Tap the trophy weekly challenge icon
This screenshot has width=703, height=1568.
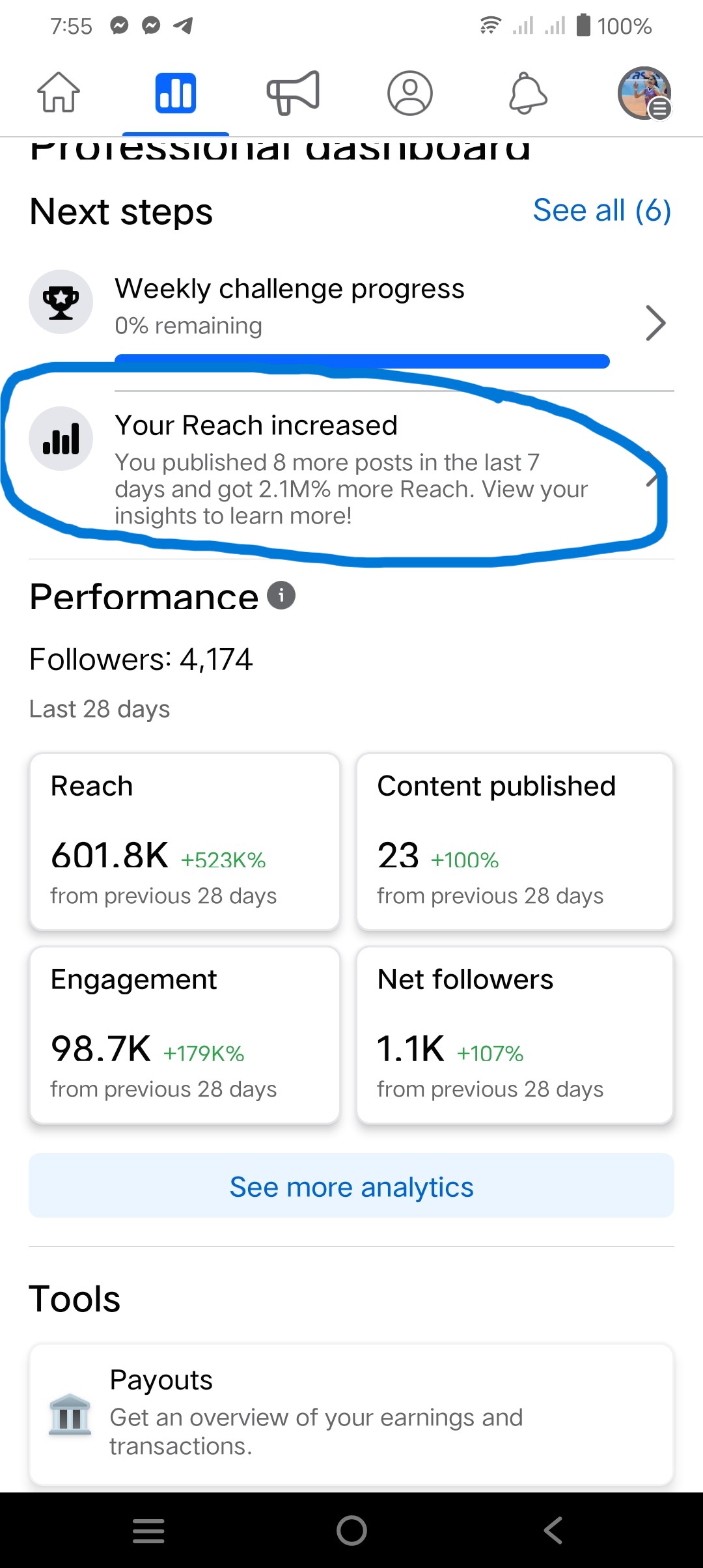[61, 302]
